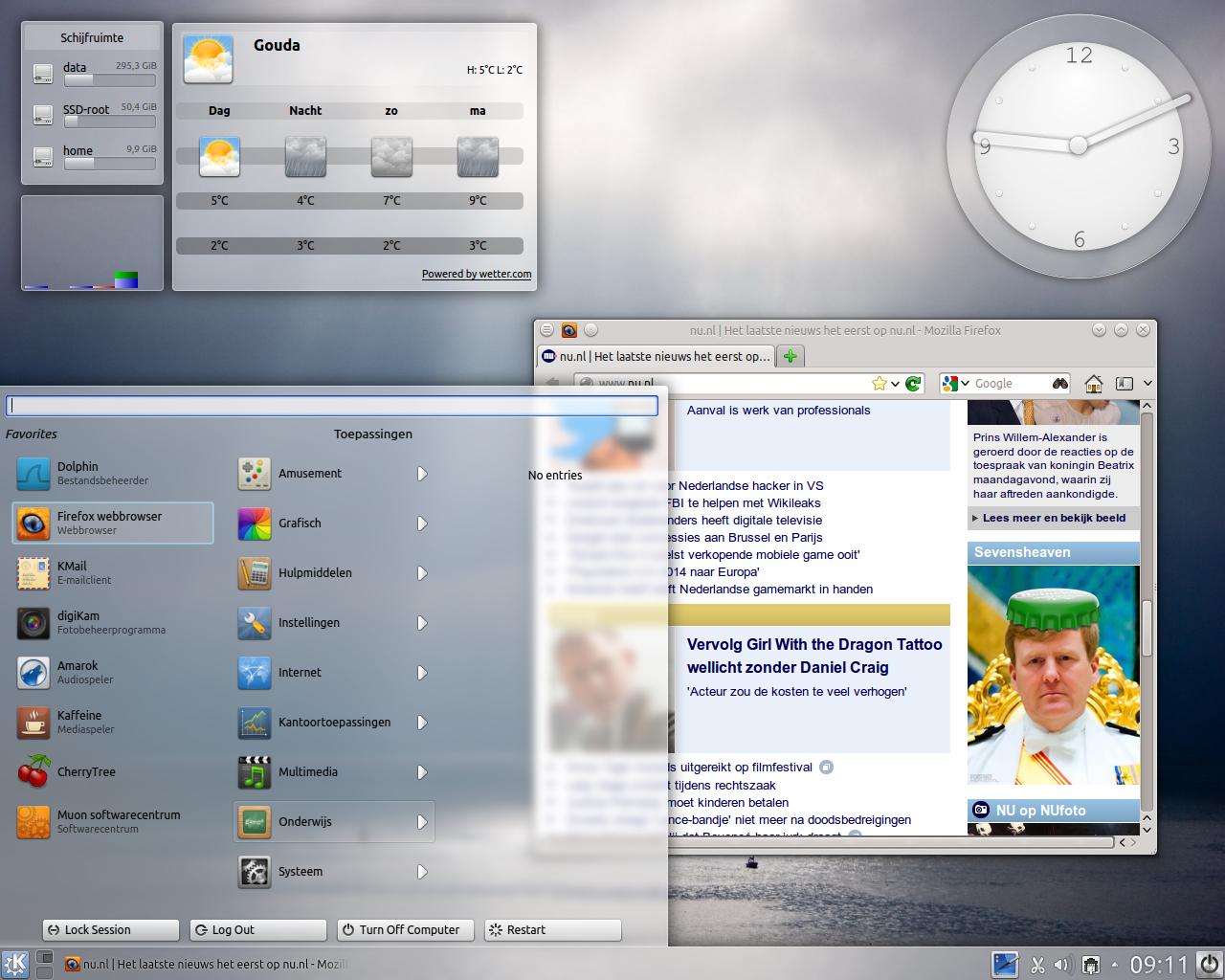
Task: Click the network connection tray icon
Action: tap(1090, 965)
